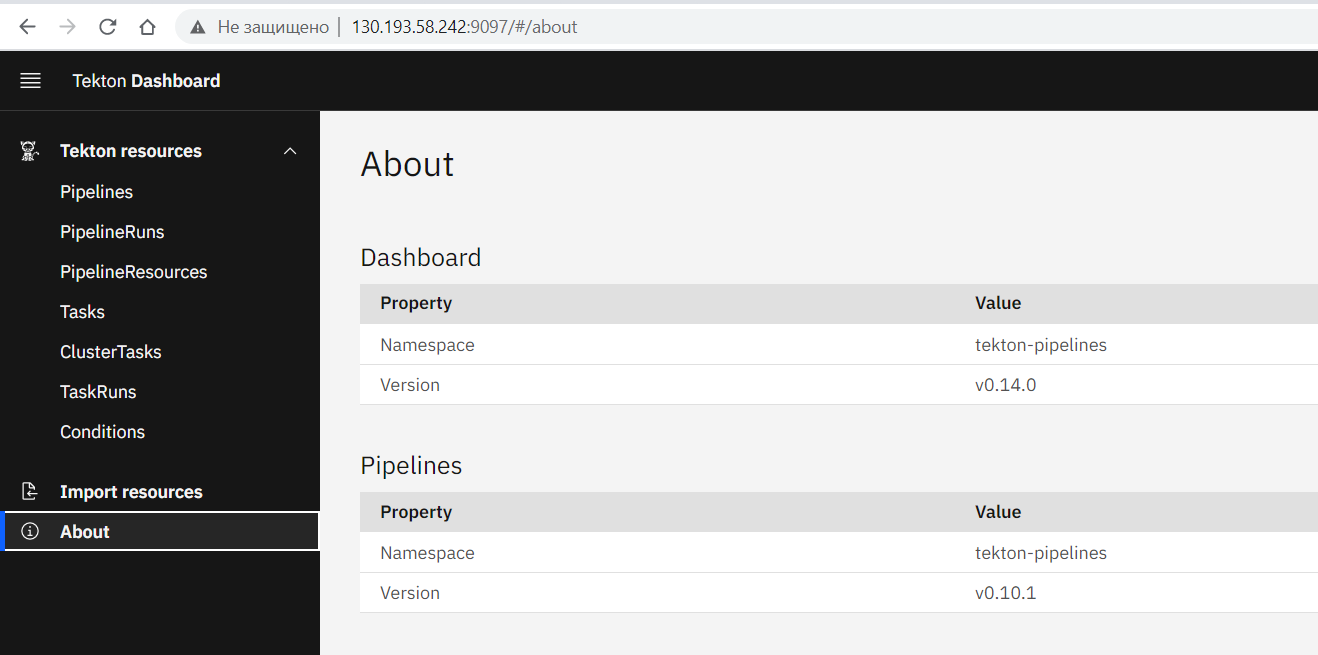Image resolution: width=1318 pixels, height=655 pixels.
Task: Click the Import resources icon in sidebar
Action: coord(29,491)
